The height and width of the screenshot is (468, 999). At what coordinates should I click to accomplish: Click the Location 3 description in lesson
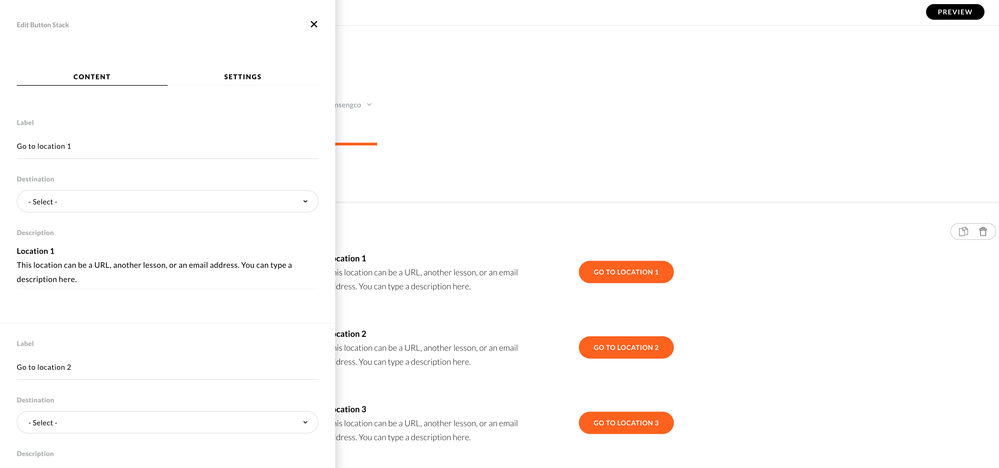427,430
